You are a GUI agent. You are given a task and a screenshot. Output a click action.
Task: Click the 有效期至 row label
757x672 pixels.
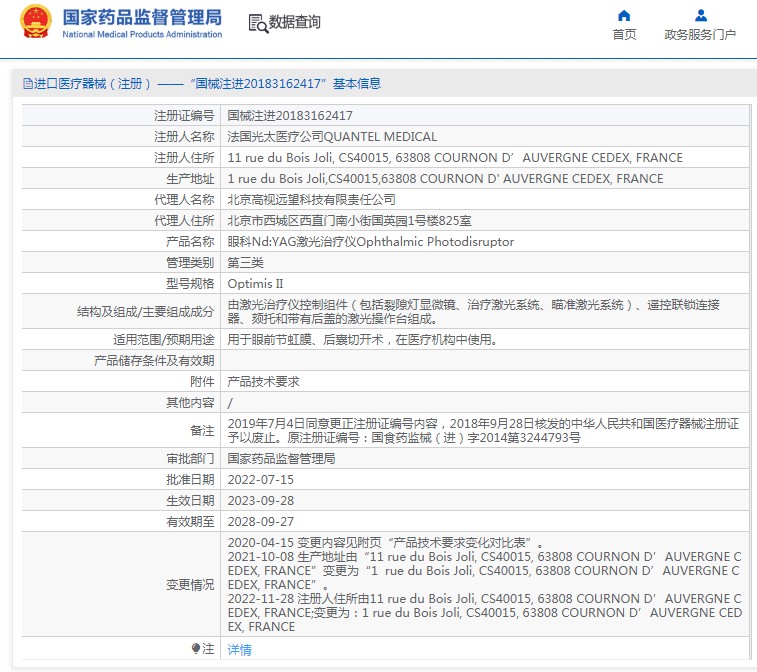tap(190, 522)
